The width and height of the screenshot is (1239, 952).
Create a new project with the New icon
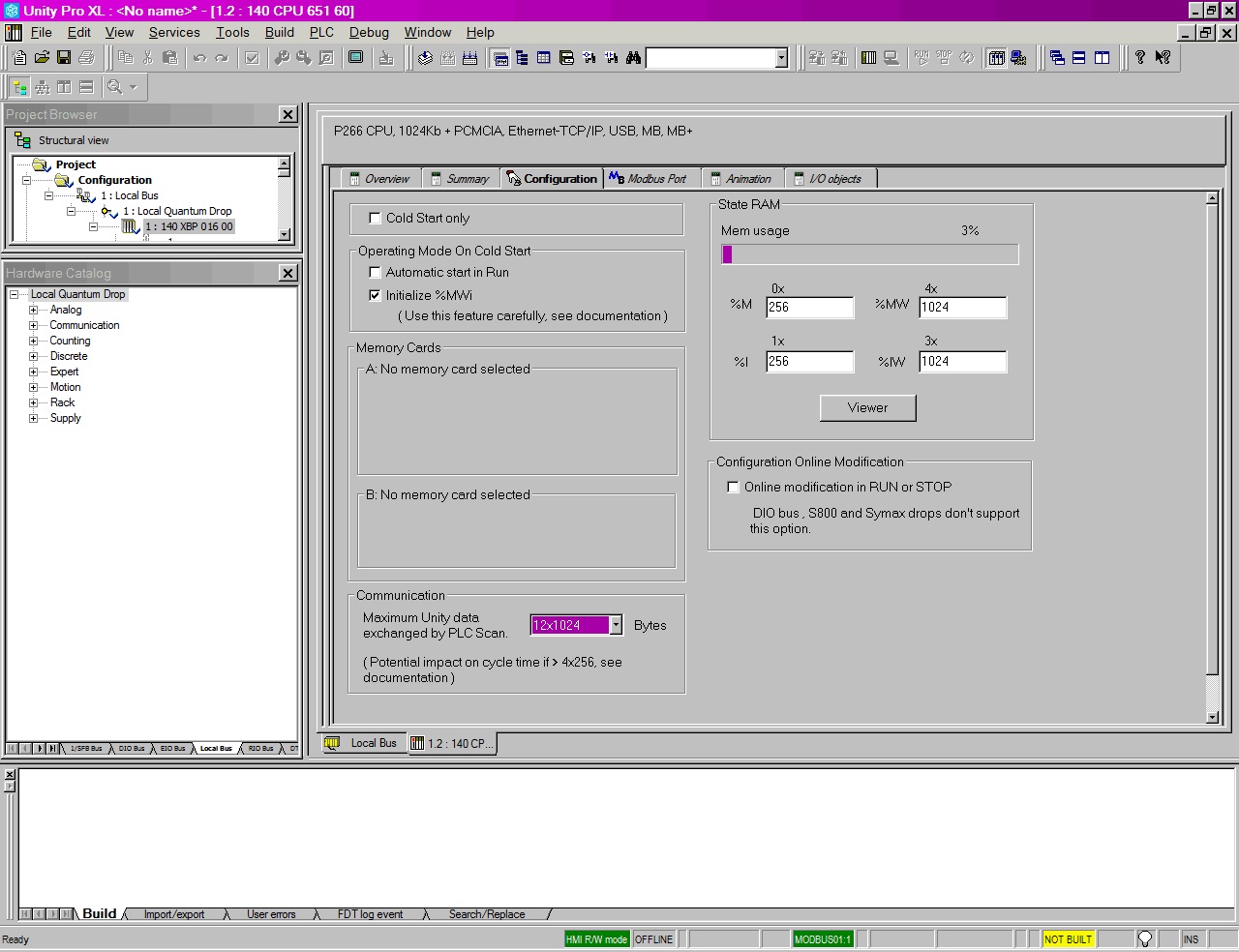pyautogui.click(x=19, y=58)
